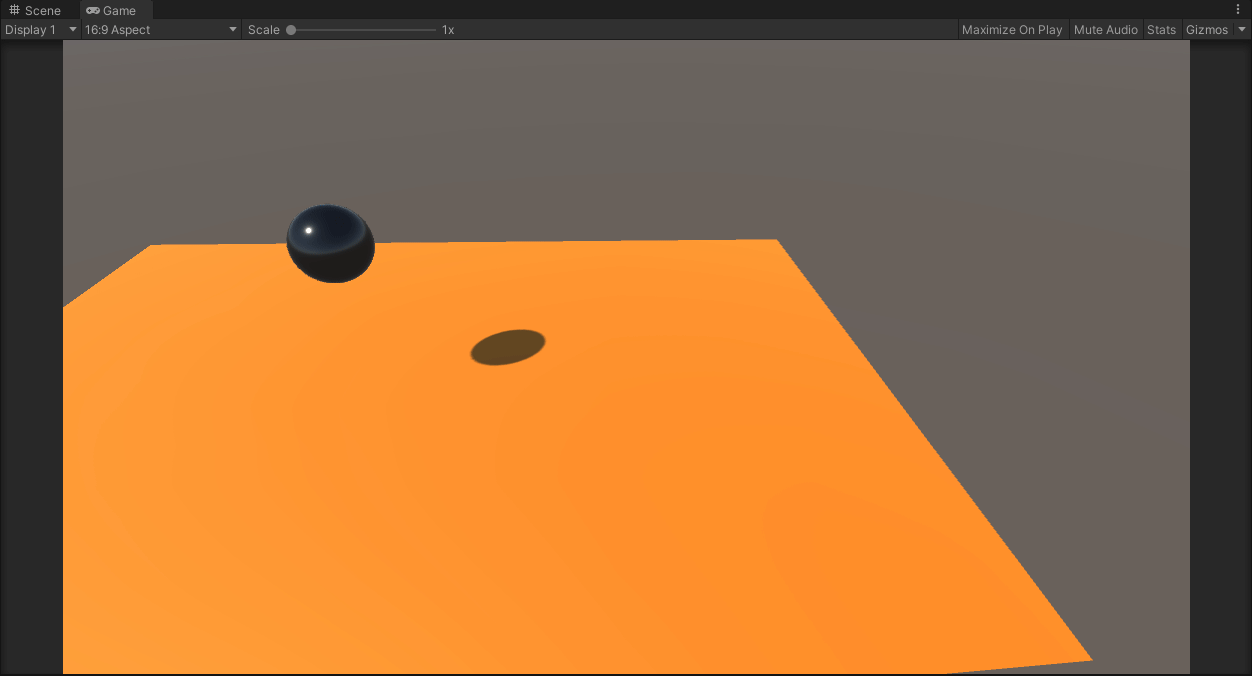Switch to the Scene tab

[42, 10]
